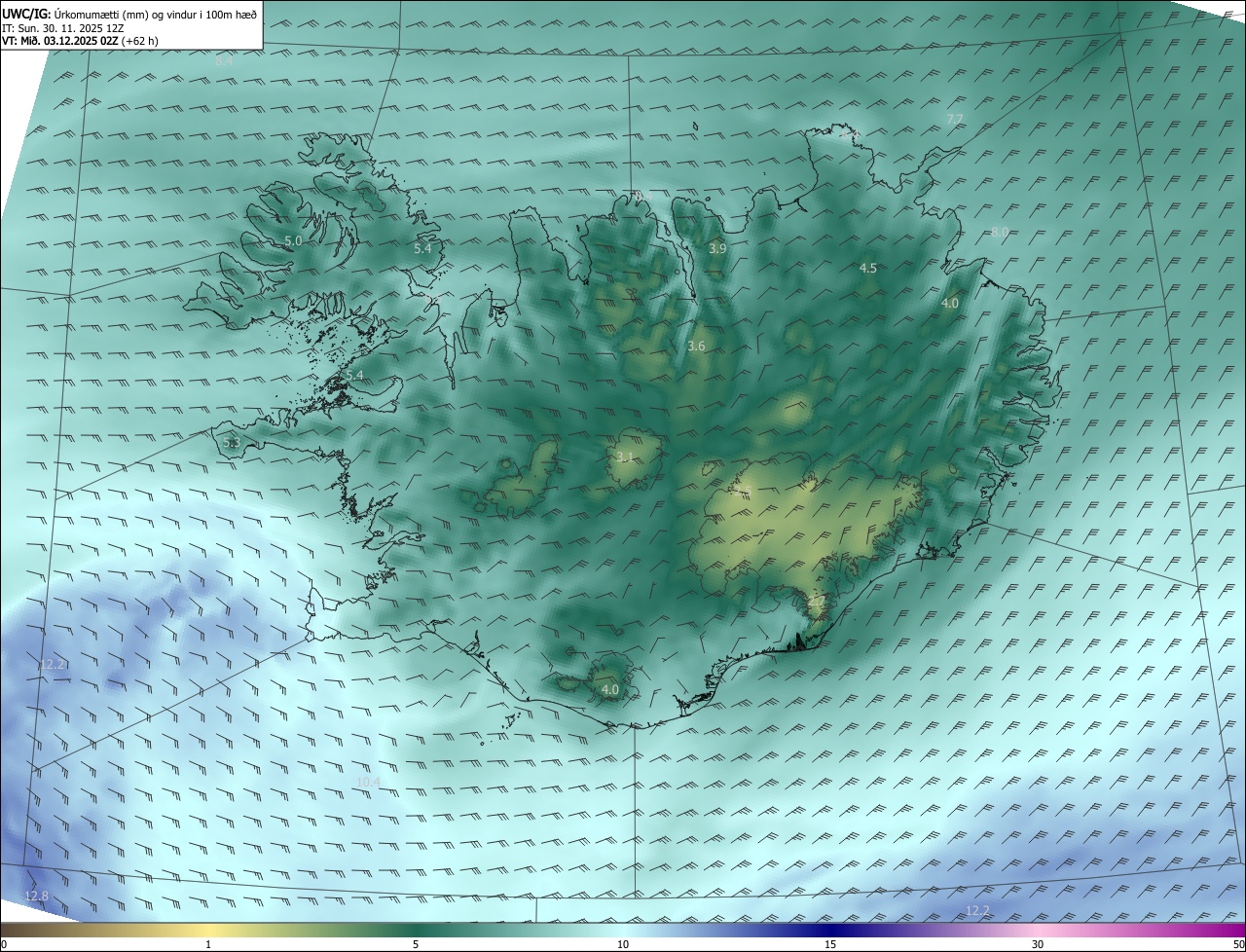Click the 5.3 value label on the map
This screenshot has height=952, width=1246.
tap(232, 443)
